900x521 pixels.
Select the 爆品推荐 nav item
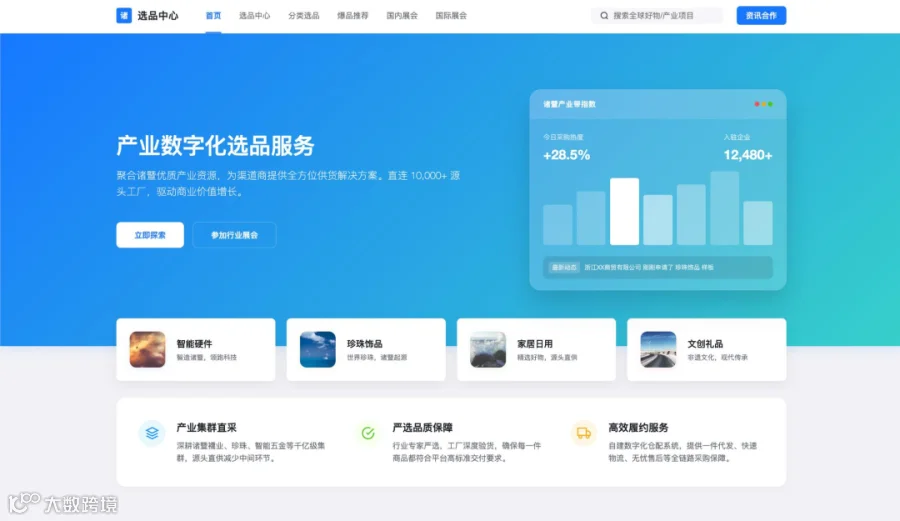(x=352, y=15)
